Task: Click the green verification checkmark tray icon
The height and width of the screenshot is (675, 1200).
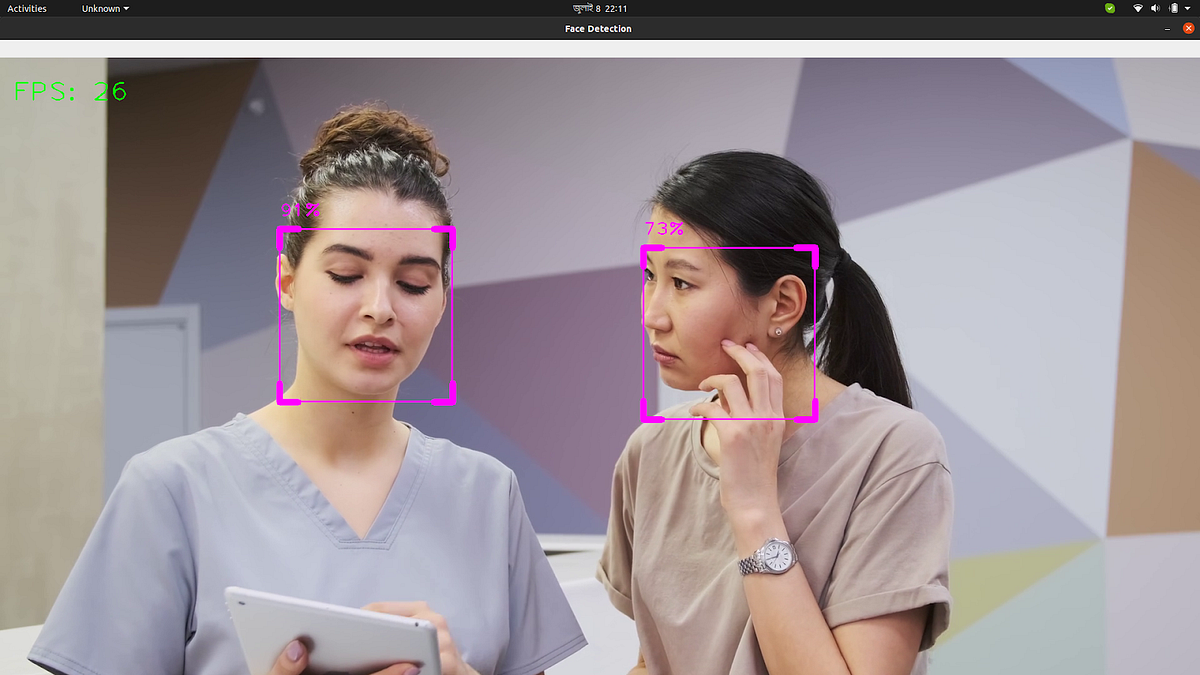Action: pos(1110,8)
